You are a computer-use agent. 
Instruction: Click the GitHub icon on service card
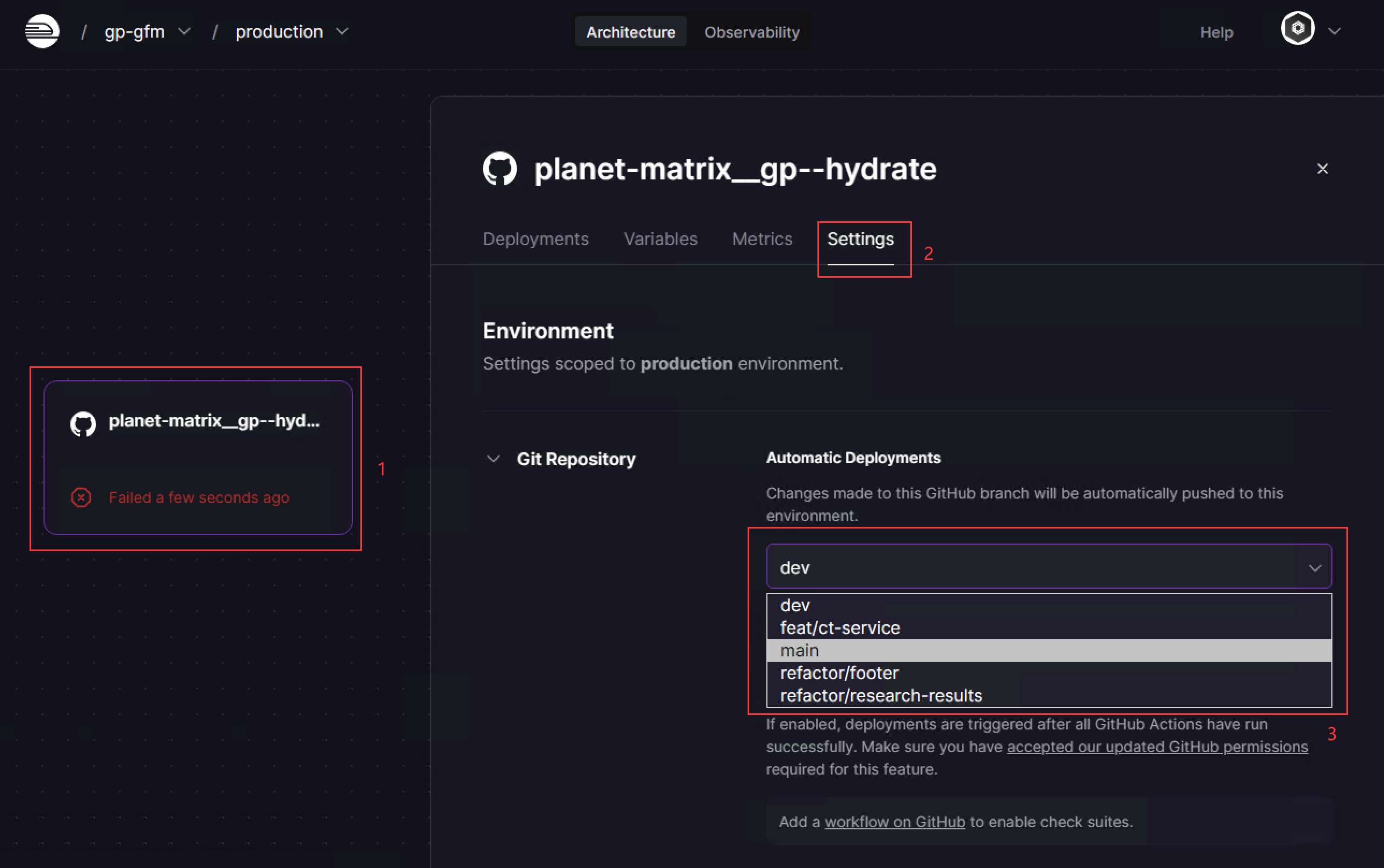point(83,424)
